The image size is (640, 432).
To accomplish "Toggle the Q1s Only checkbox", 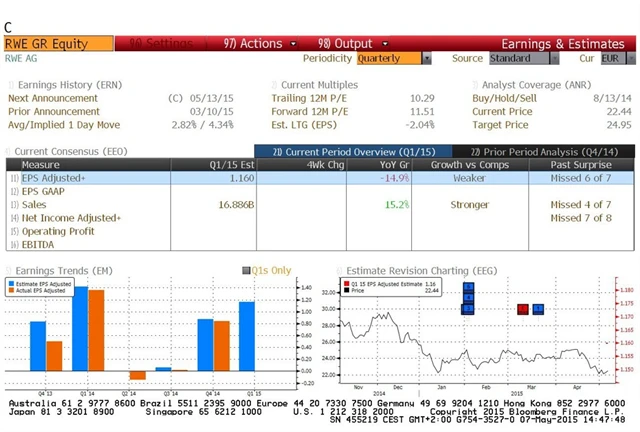I will pyautogui.click(x=245, y=270).
